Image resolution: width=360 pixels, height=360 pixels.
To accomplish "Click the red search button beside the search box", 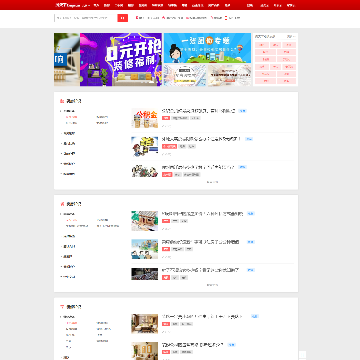I will (122, 18).
